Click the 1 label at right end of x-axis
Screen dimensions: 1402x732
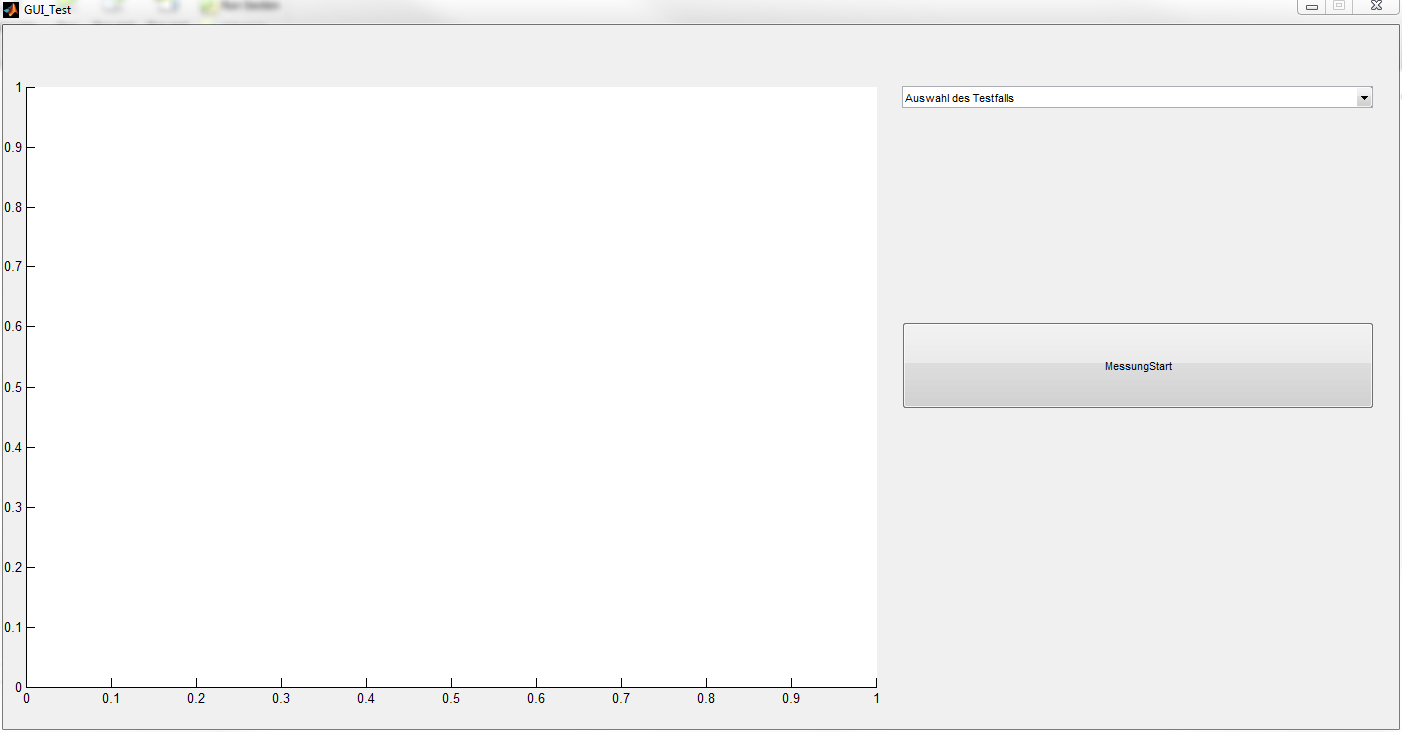[x=876, y=699]
